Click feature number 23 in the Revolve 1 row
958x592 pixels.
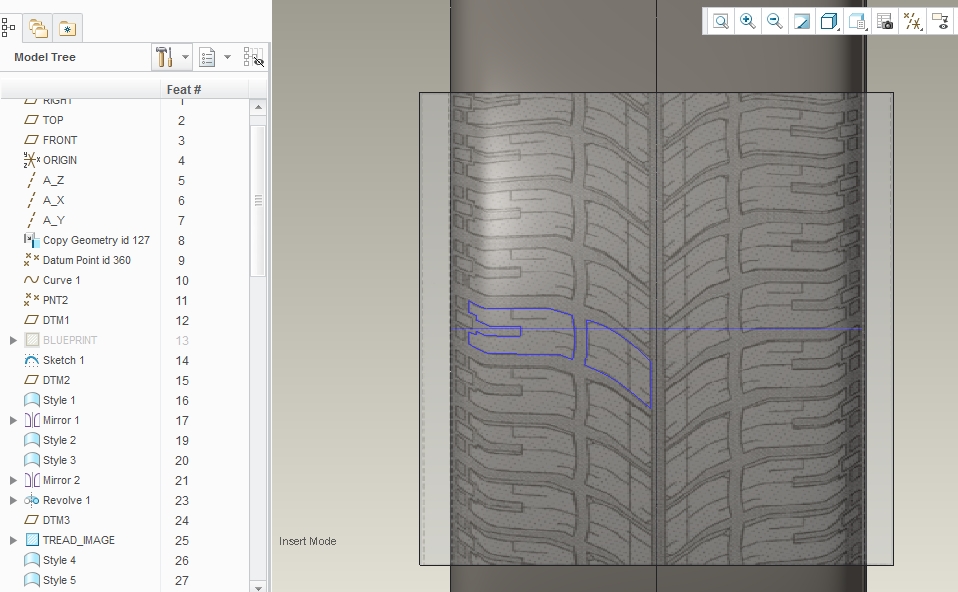point(182,501)
